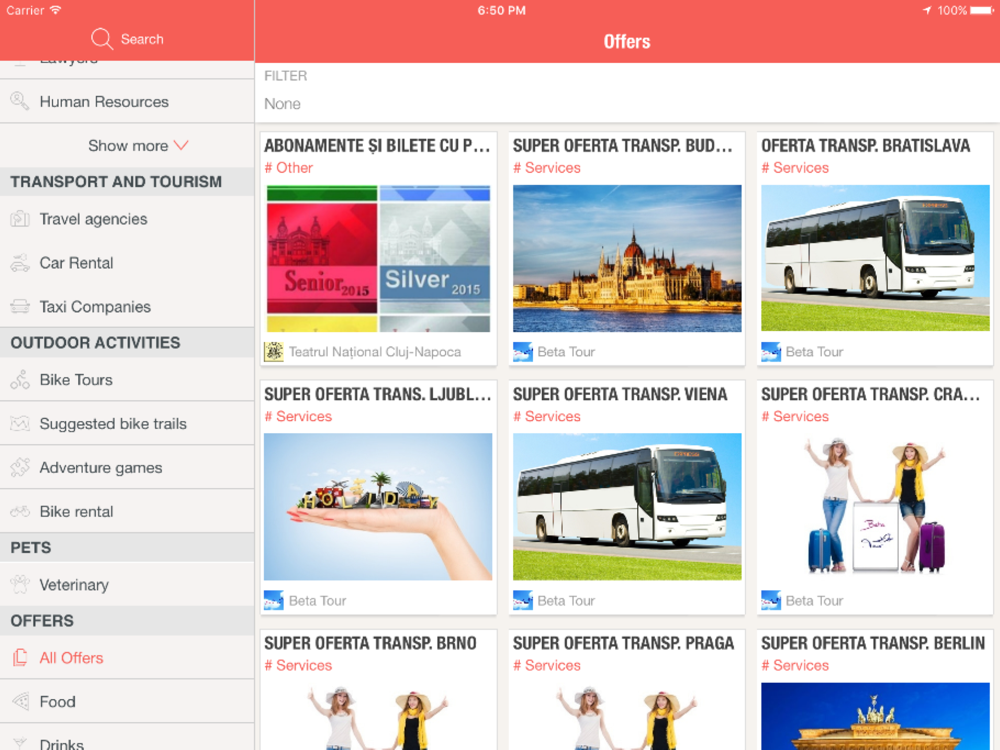Click the Food pizza slice icon

[20, 702]
